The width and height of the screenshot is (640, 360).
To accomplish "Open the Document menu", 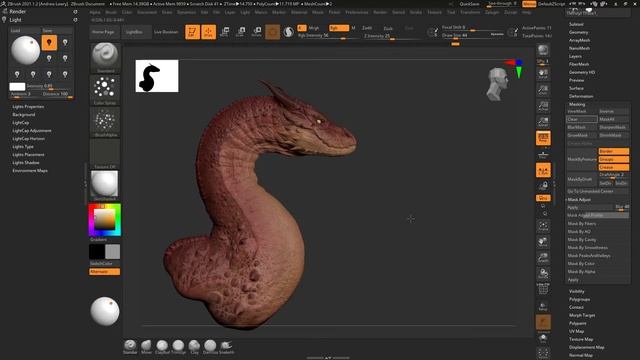I will [x=147, y=12].
